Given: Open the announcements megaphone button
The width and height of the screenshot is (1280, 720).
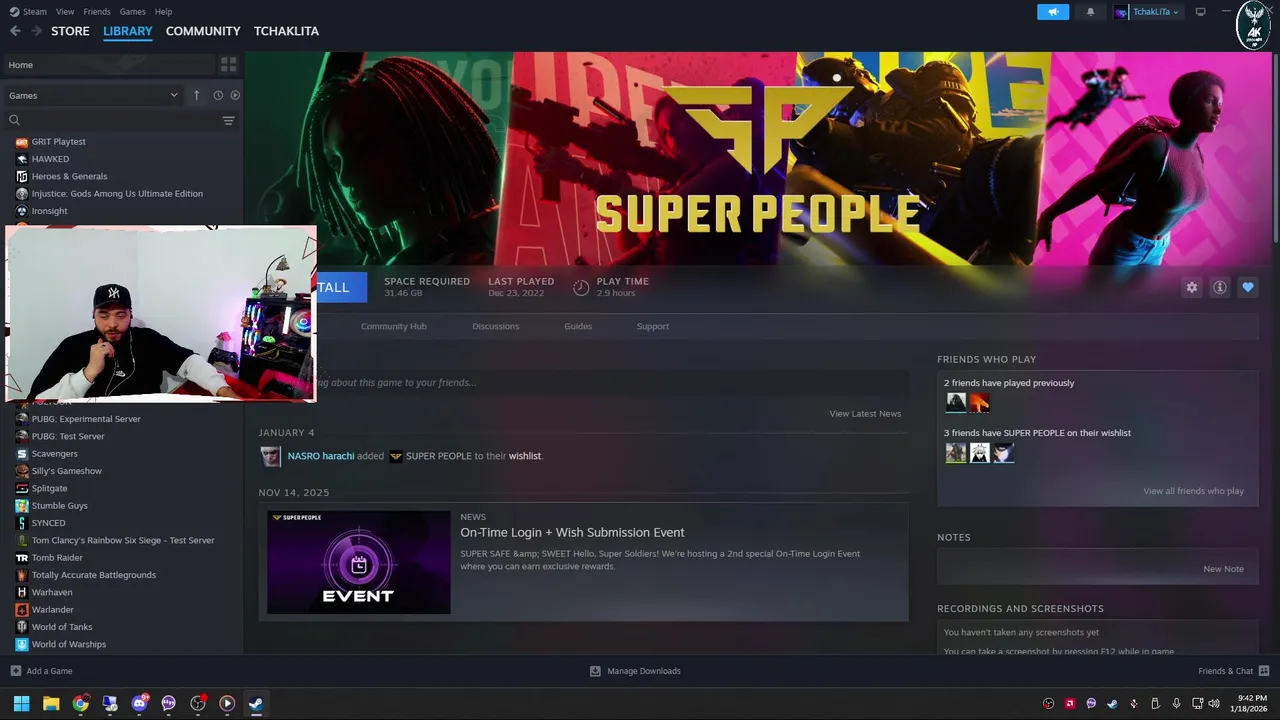Looking at the screenshot, I should [1052, 12].
